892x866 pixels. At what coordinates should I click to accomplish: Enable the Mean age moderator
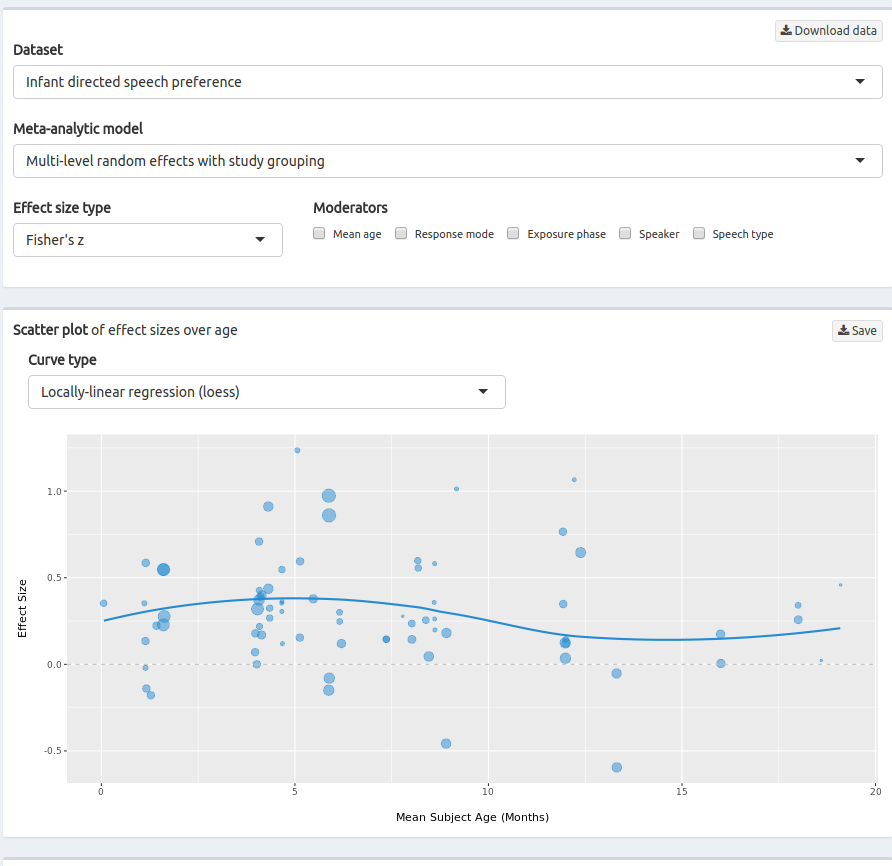pyautogui.click(x=319, y=233)
